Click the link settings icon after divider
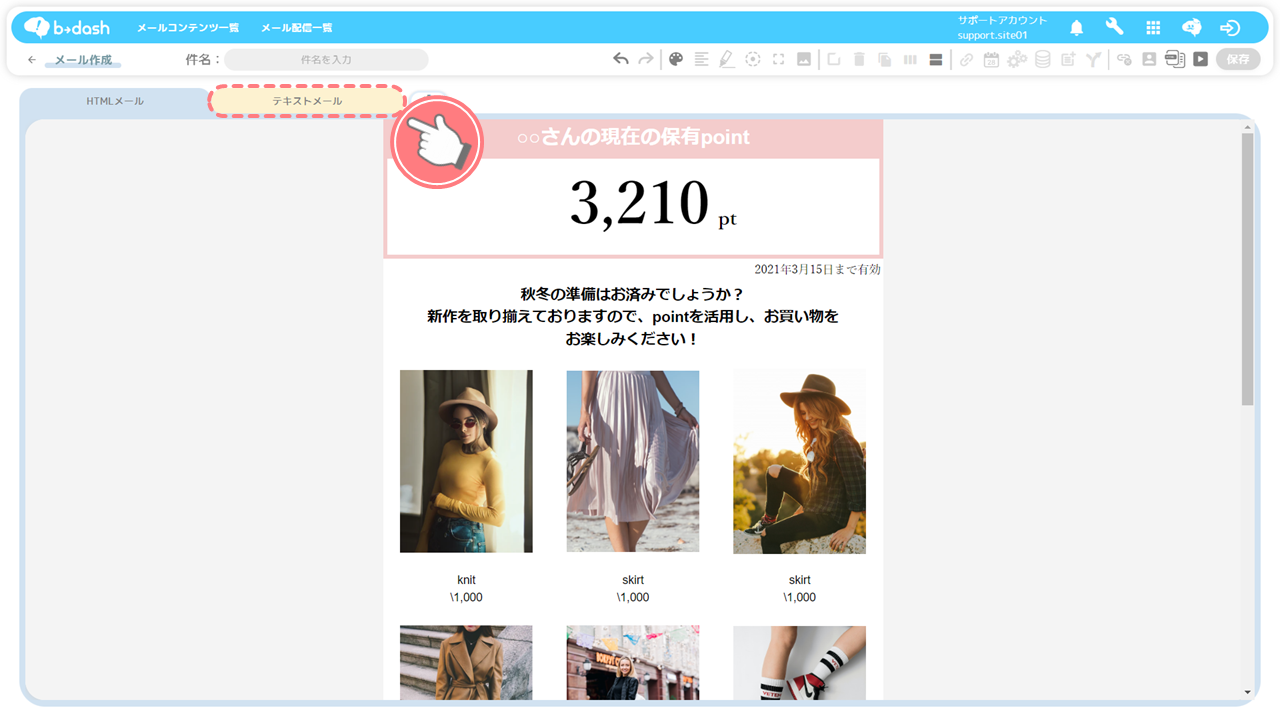1280x720 pixels. coord(1124,59)
